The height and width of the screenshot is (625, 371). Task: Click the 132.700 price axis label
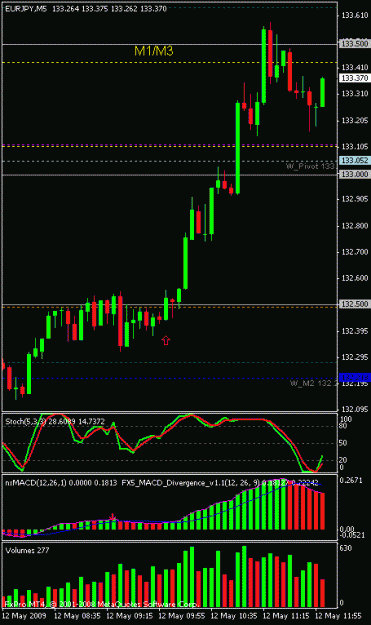[354, 252]
